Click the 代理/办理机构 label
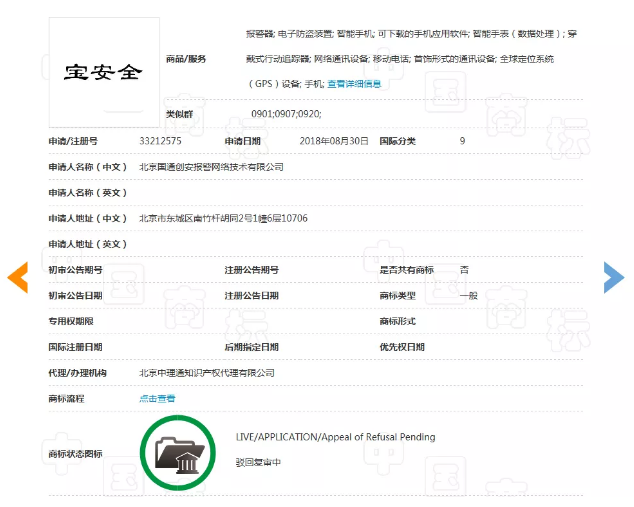 [78, 373]
